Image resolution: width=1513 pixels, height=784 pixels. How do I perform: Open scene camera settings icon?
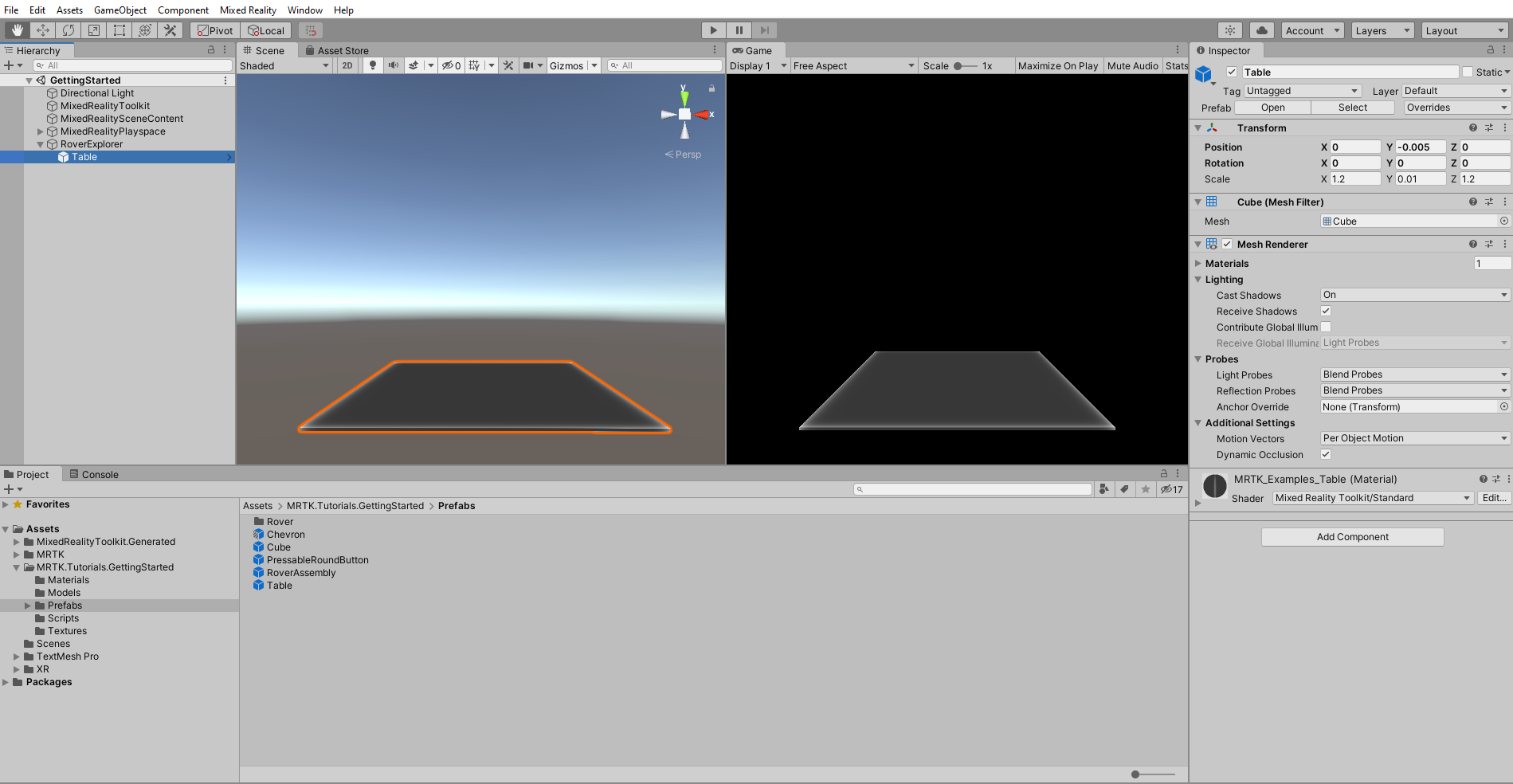528,65
